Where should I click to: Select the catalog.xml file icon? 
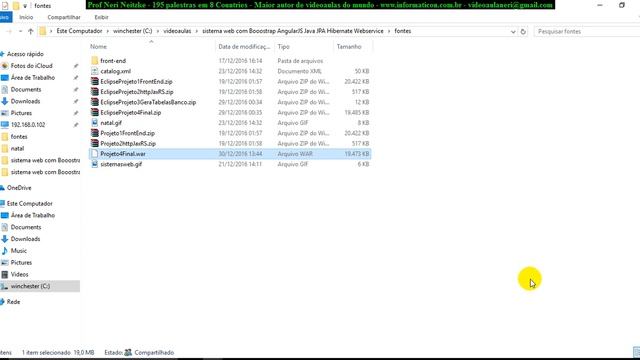pos(95,71)
